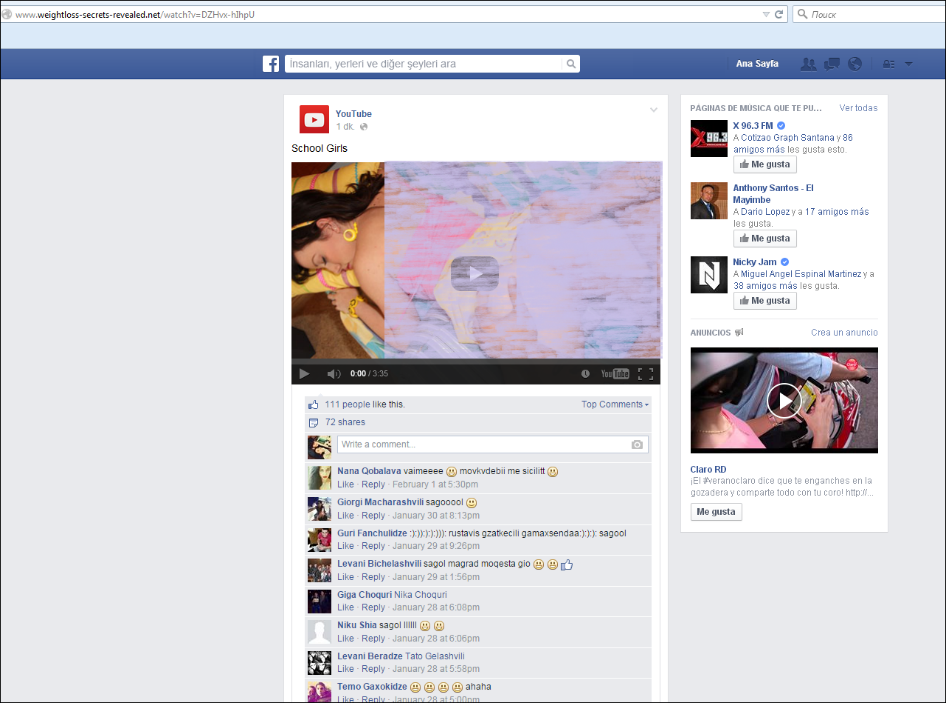Click Nika Choquri tagged name
The image size is (946, 703).
[421, 594]
